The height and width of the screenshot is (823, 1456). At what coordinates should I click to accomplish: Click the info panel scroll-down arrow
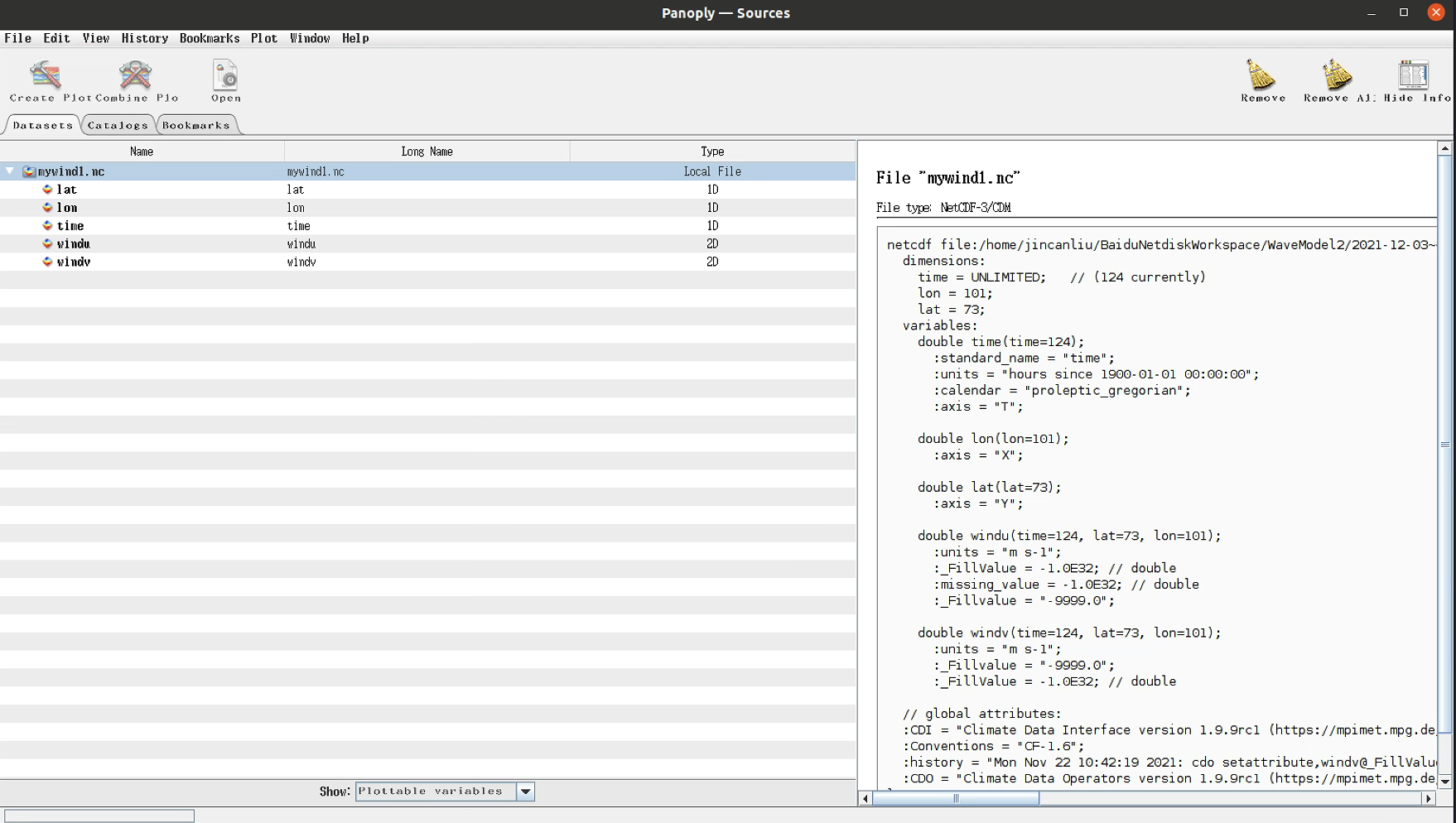1444,781
